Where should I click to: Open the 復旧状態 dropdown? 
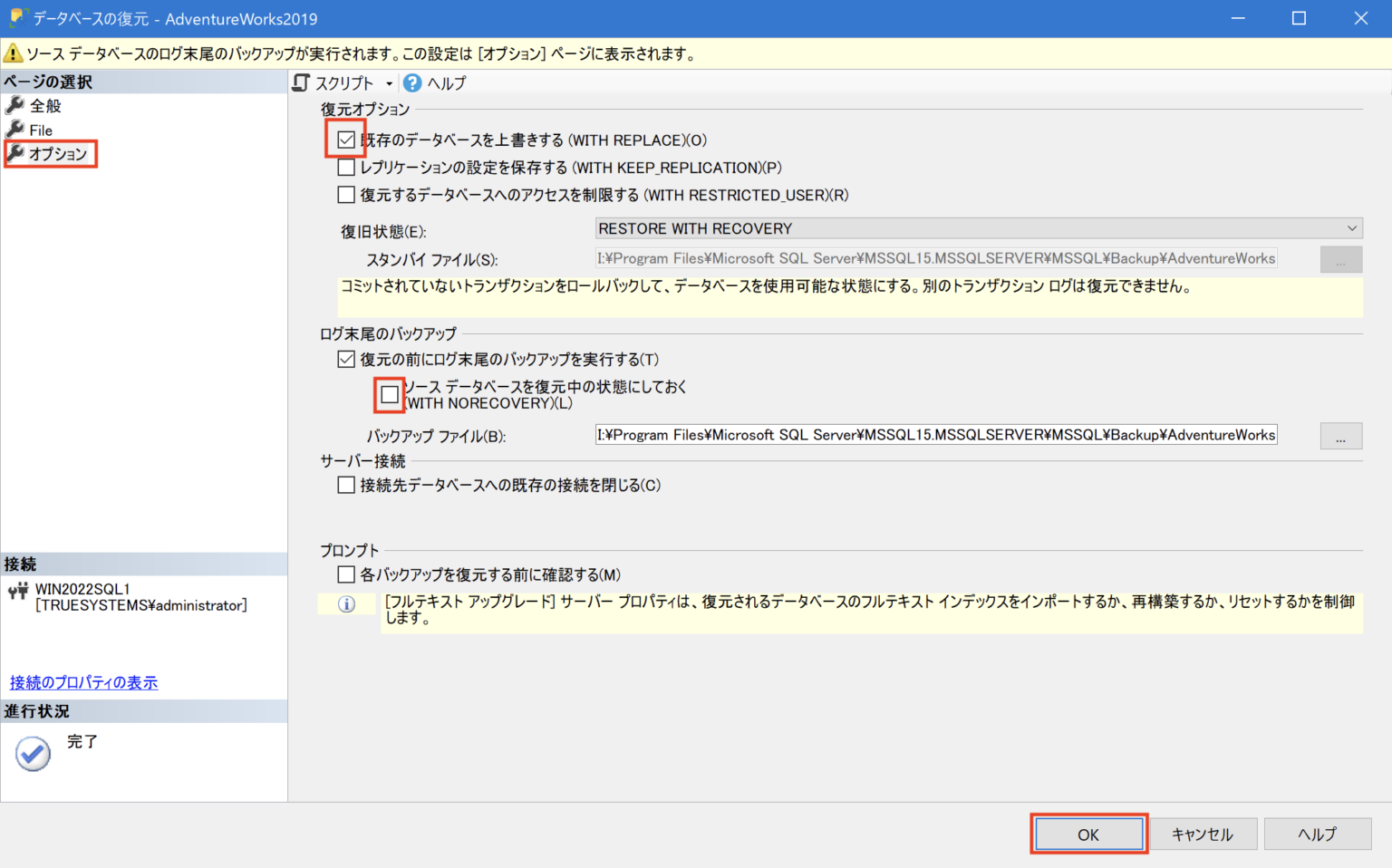tap(1351, 227)
